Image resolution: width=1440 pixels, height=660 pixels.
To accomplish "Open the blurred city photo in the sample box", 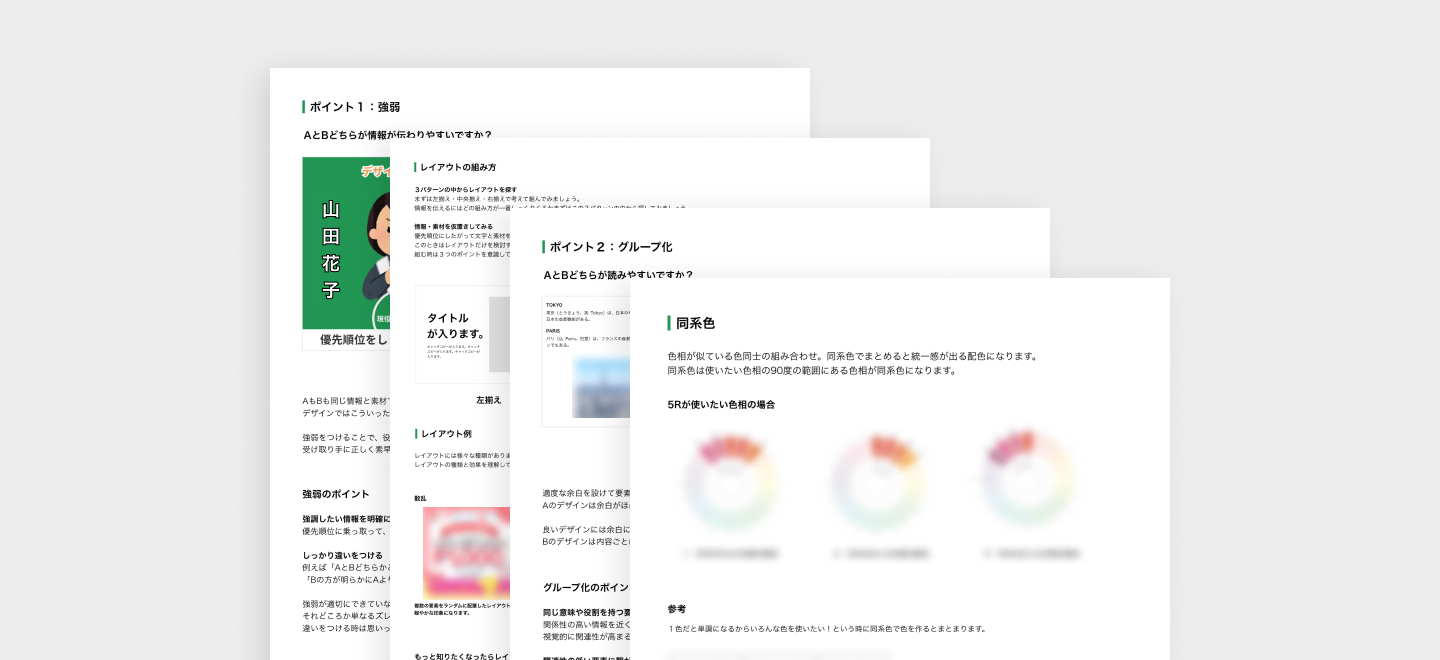I will (601, 388).
